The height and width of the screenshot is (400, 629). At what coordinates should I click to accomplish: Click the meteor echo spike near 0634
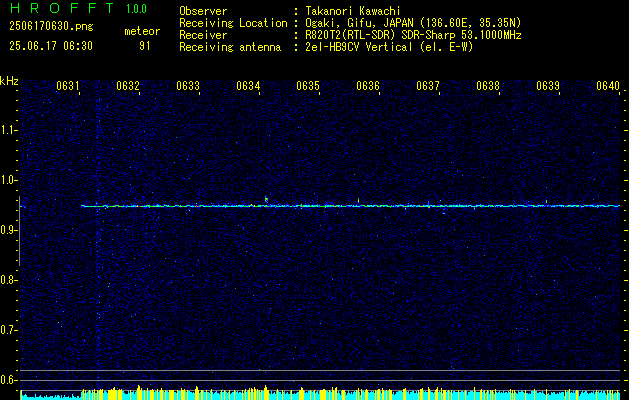[266, 199]
